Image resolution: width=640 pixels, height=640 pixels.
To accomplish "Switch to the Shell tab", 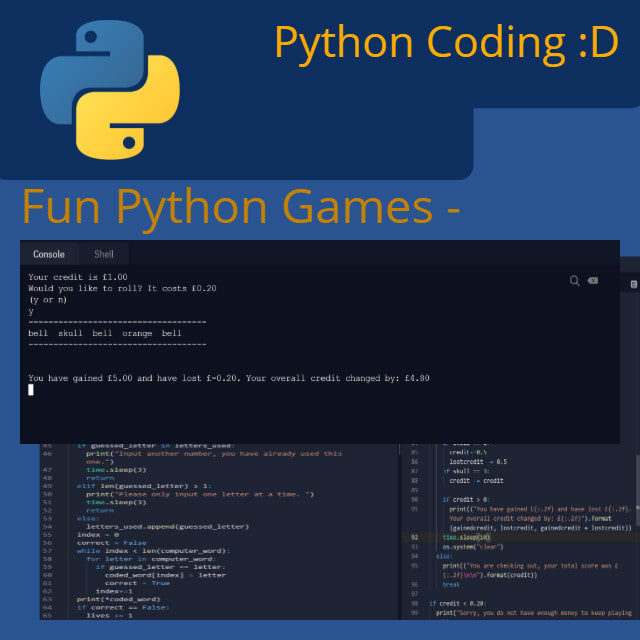I will point(104,254).
